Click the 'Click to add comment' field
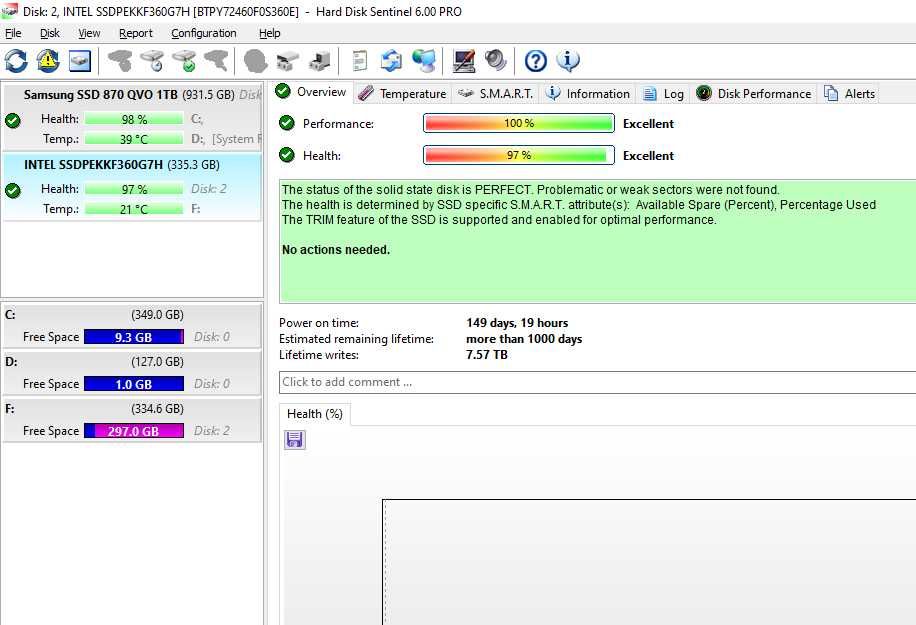This screenshot has width=916, height=625. click(x=598, y=382)
